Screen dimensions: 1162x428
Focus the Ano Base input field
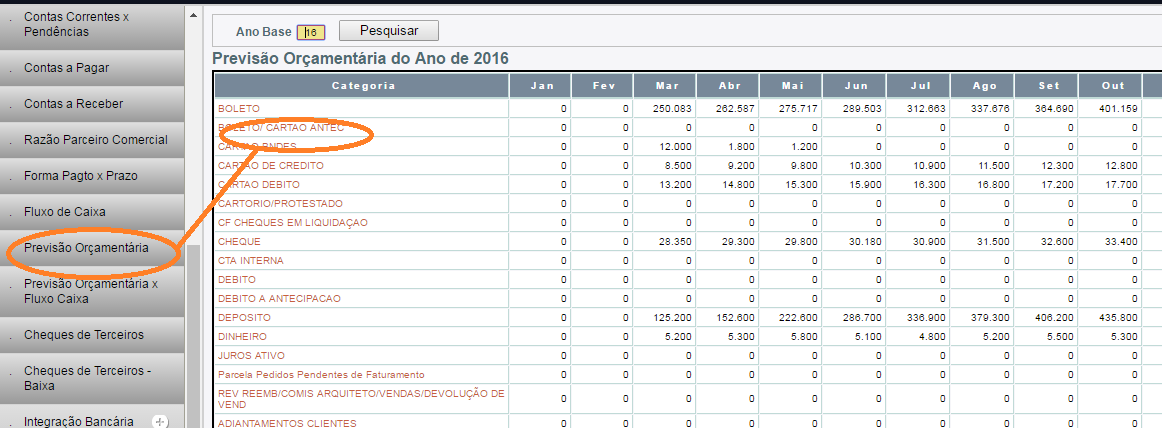tap(311, 32)
